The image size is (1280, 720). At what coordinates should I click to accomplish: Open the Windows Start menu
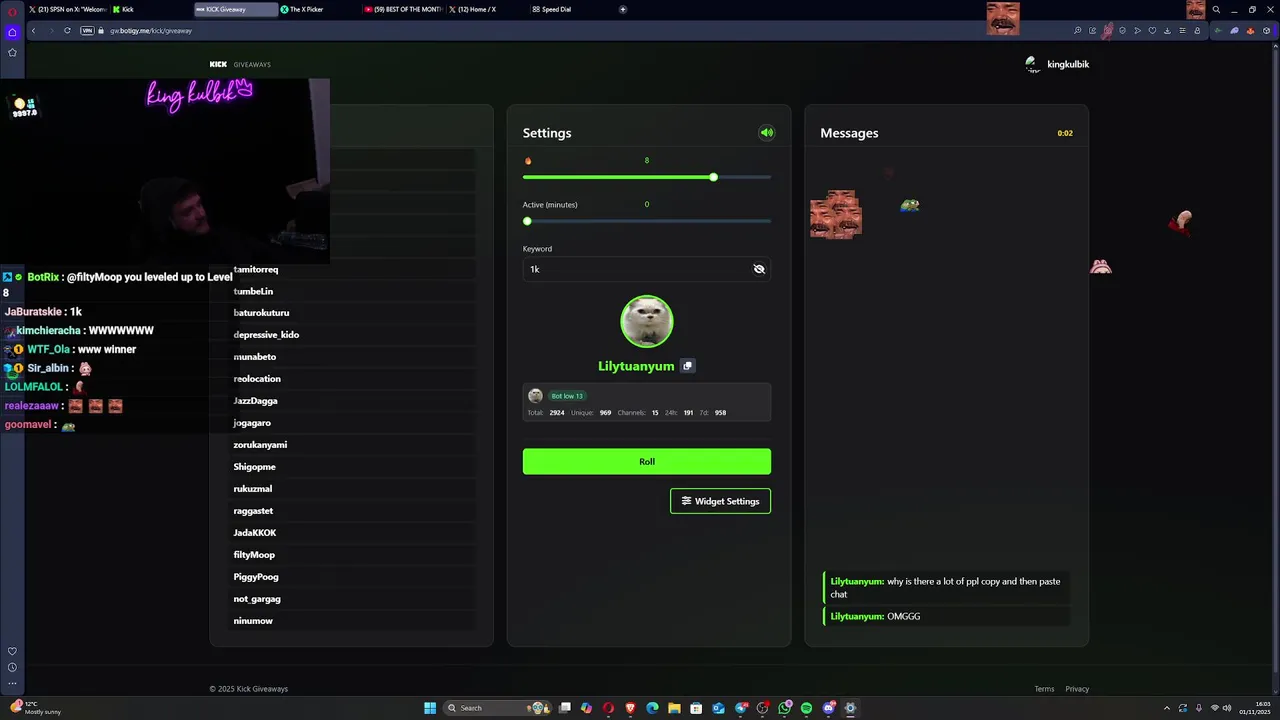click(x=430, y=708)
